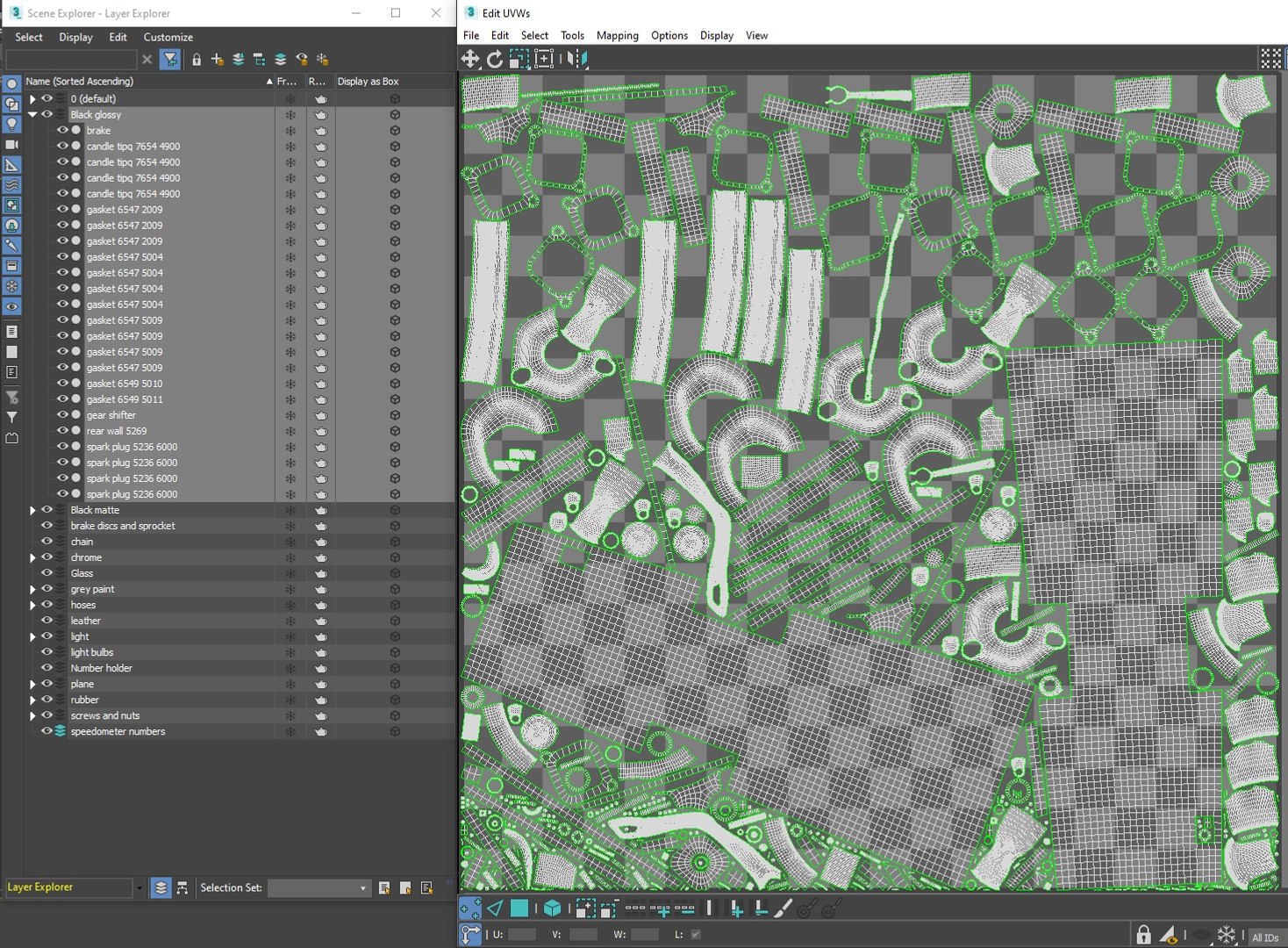Expand the chrome layer
Image resolution: width=1288 pixels, height=948 pixels.
click(32, 557)
